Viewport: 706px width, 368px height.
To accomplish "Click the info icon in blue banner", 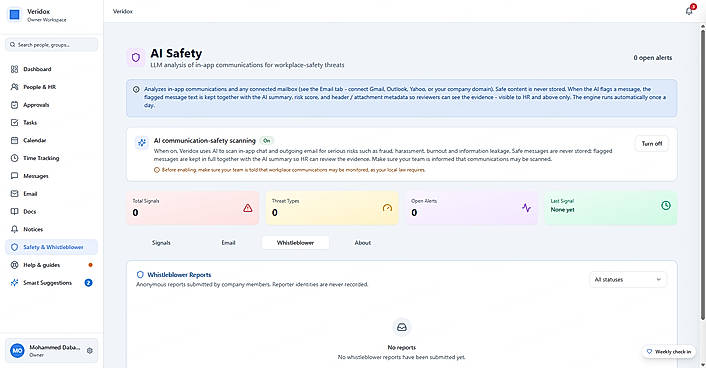I will 136,89.
